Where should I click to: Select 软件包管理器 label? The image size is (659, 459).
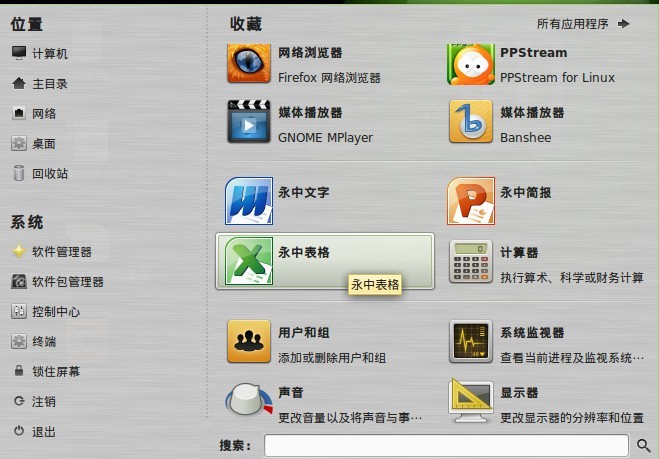(68, 282)
